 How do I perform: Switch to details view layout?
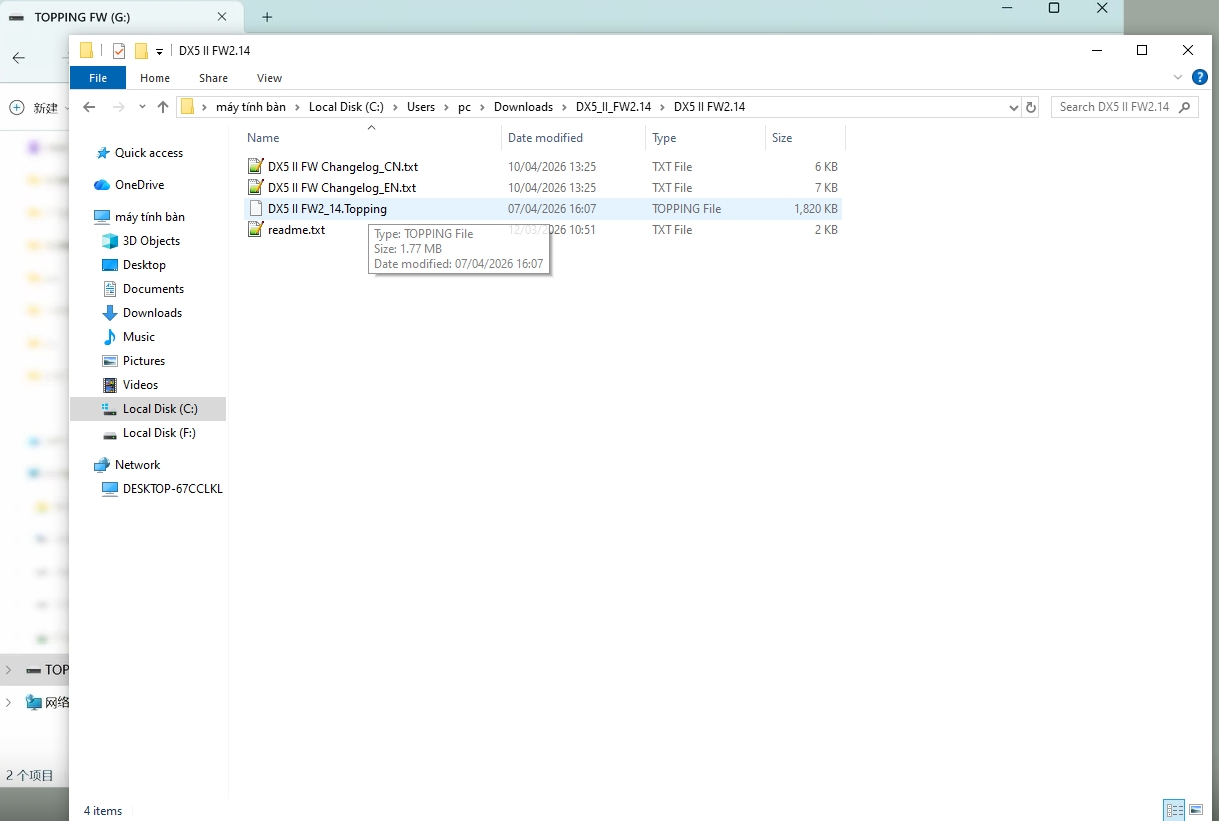tap(1174, 810)
